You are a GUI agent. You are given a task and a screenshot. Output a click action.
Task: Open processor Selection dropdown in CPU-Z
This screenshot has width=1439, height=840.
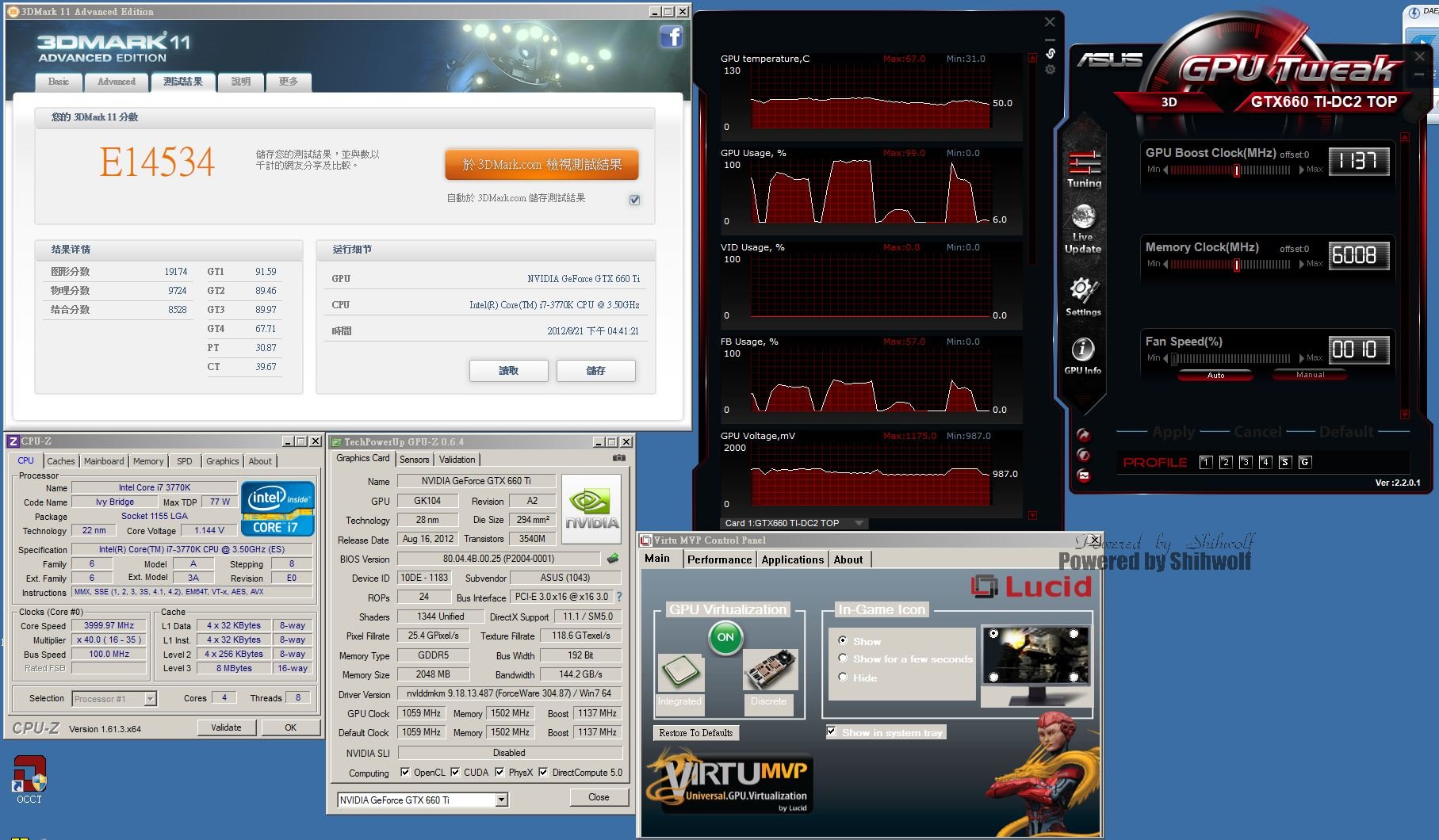tap(150, 698)
